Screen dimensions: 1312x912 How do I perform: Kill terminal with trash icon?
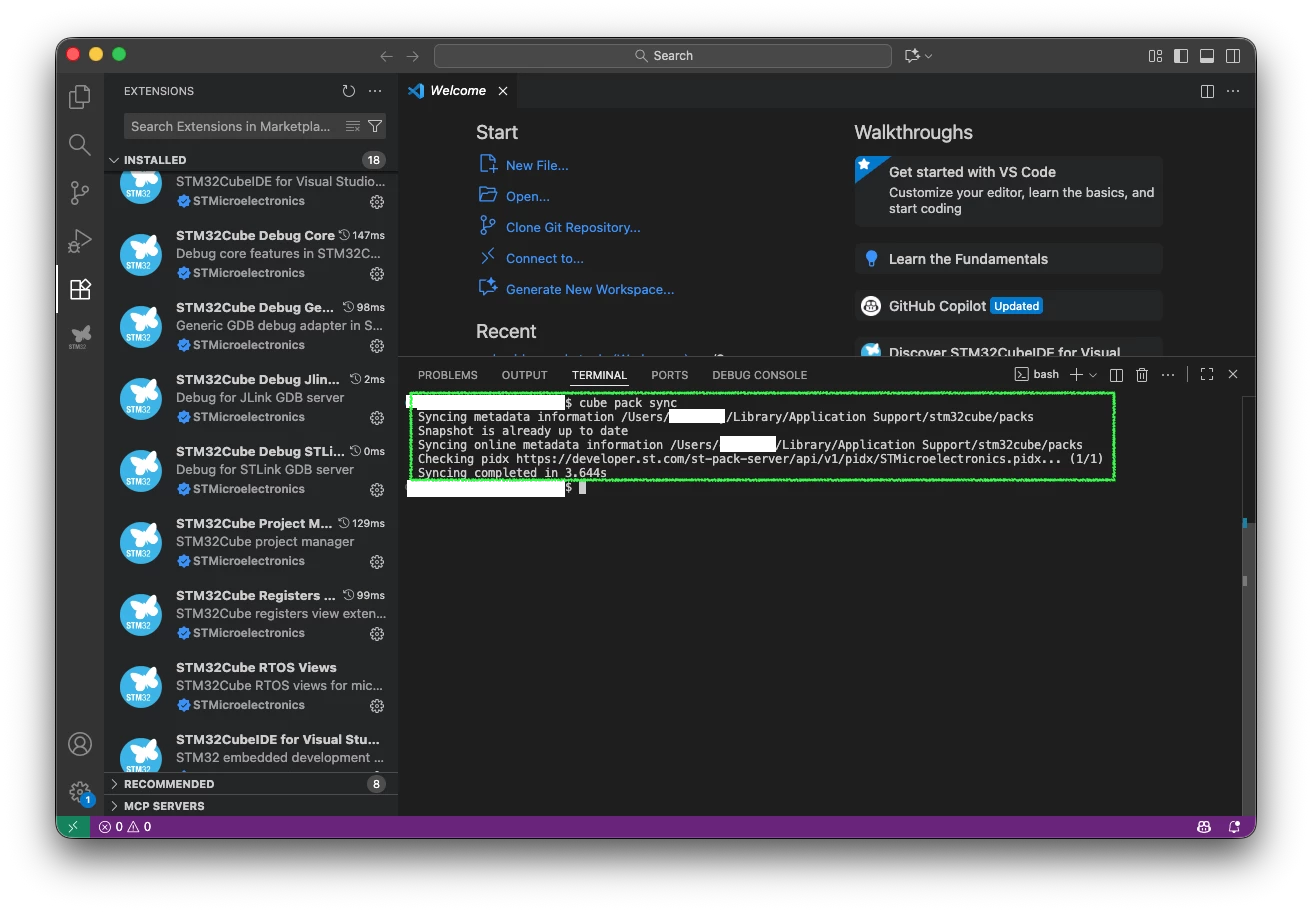point(1142,375)
